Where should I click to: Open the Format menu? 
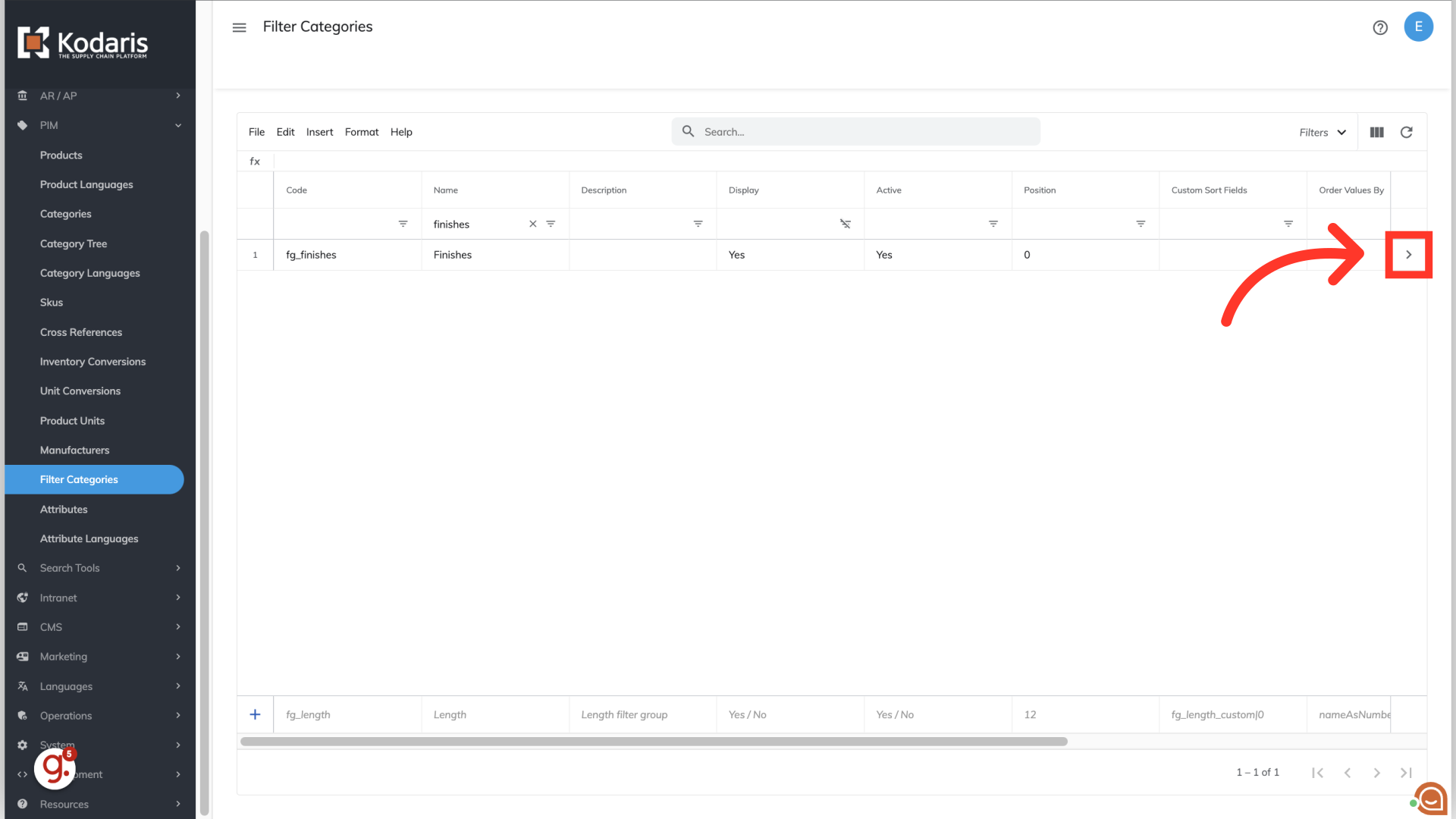[361, 132]
